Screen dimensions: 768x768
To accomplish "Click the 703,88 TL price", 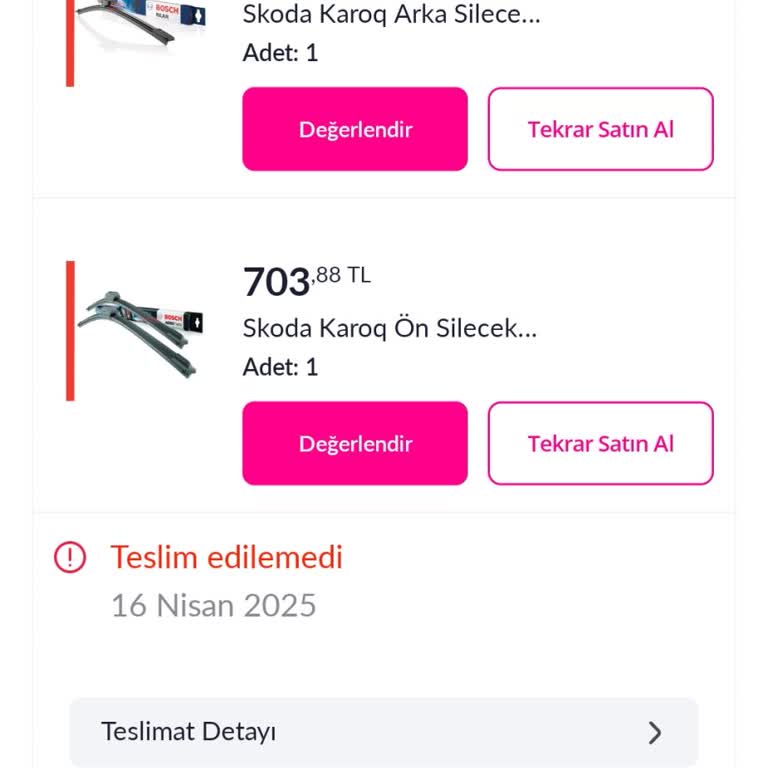I will (x=307, y=281).
